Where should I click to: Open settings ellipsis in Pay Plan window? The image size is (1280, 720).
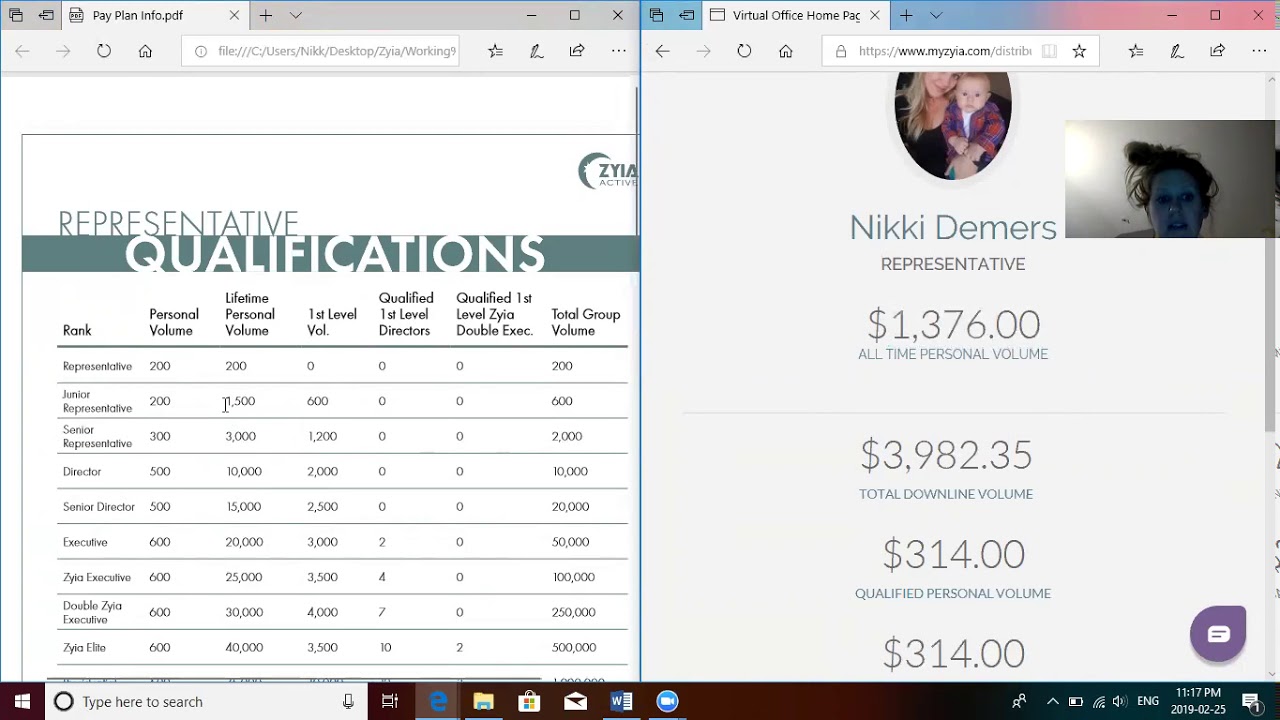(619, 51)
